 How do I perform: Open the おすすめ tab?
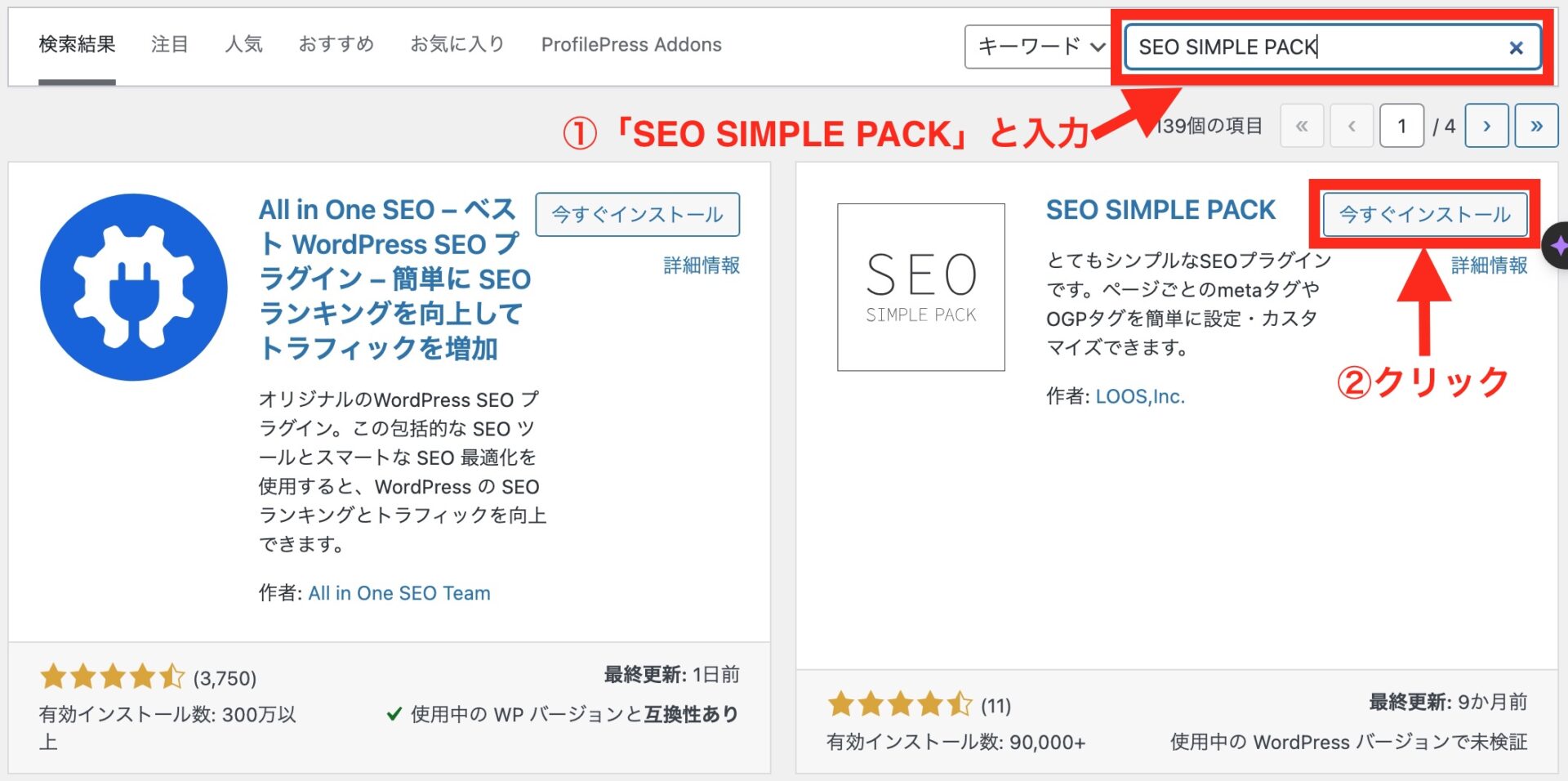coord(336,45)
